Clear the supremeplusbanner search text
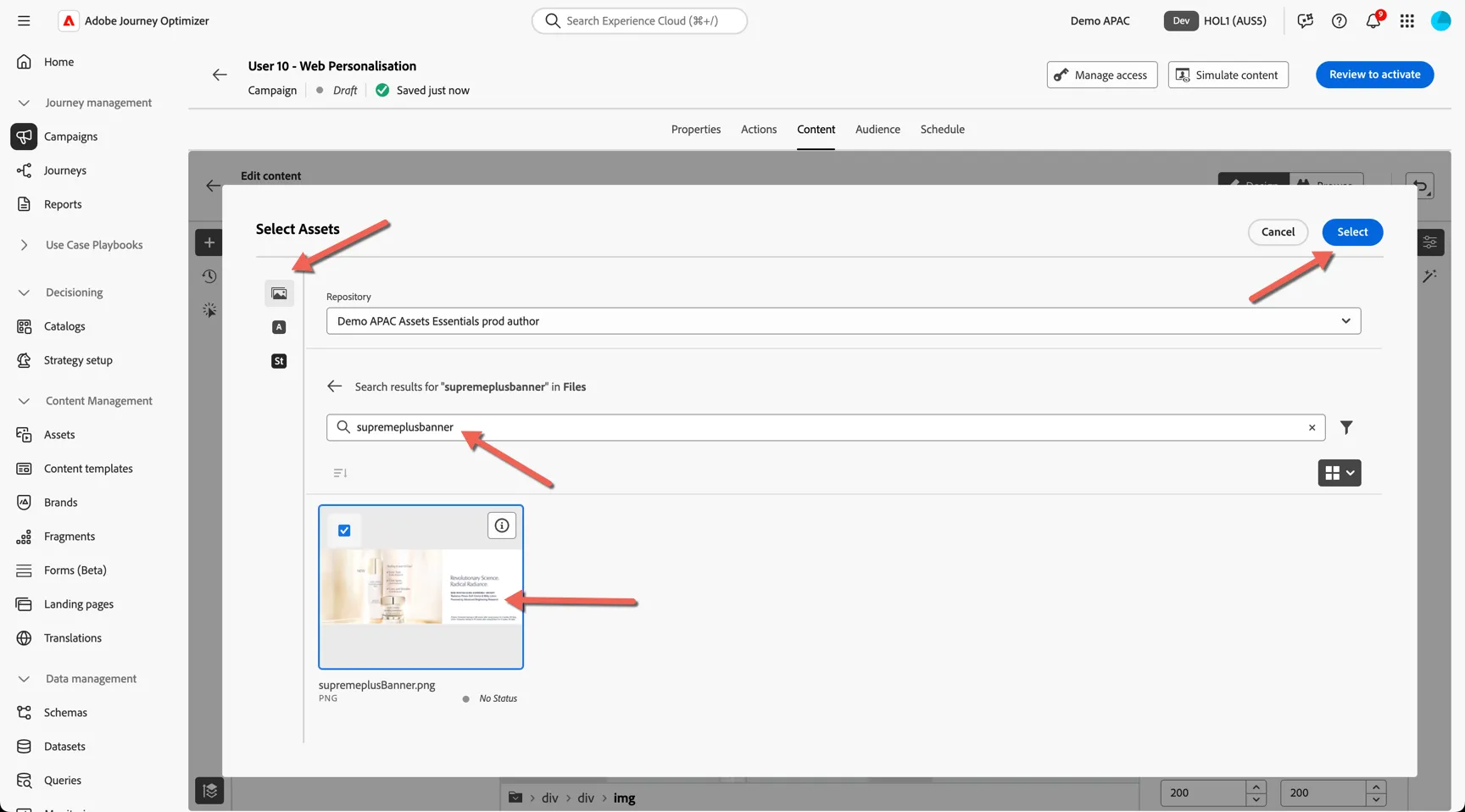 point(1312,427)
